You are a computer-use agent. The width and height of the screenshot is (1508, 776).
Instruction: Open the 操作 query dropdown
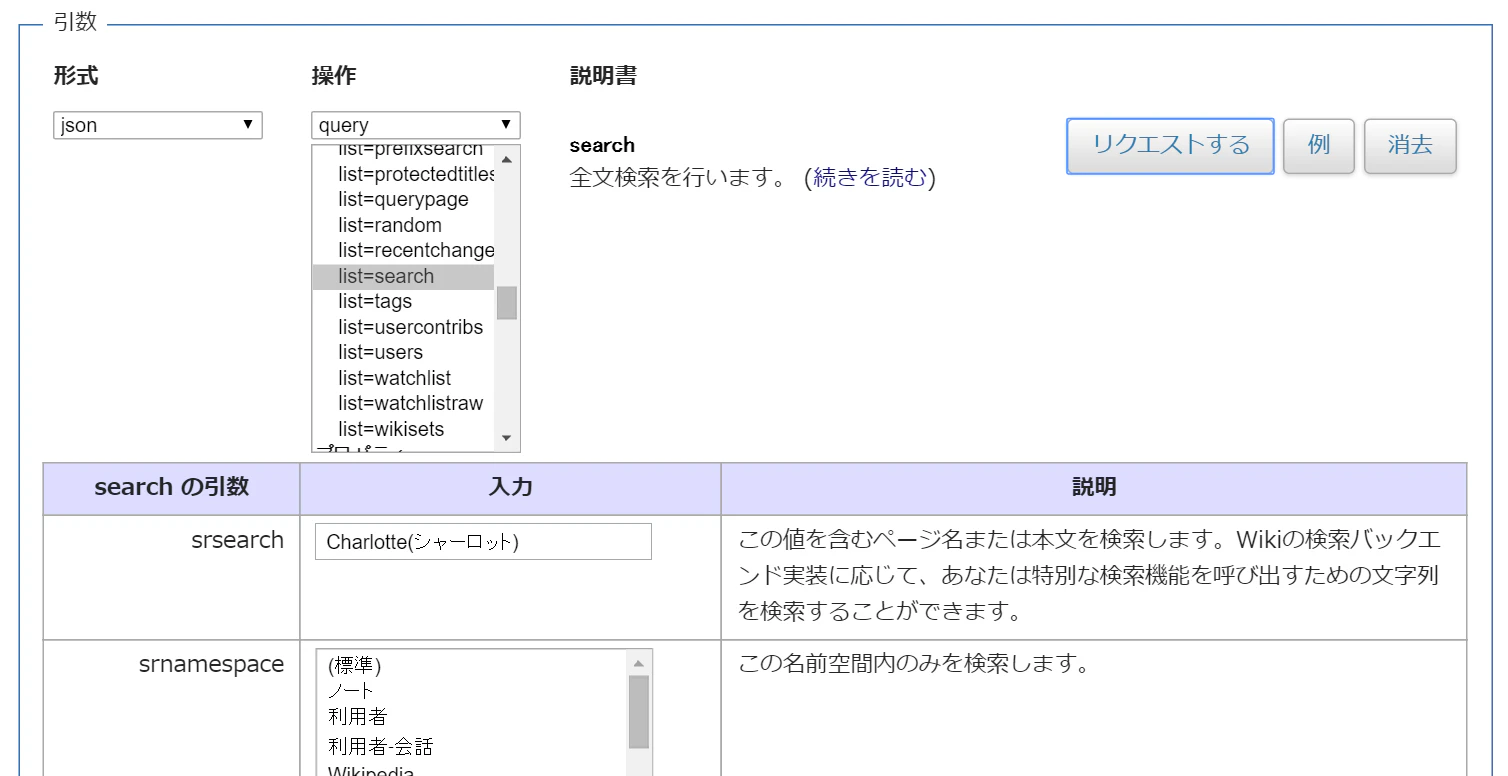[x=415, y=125]
